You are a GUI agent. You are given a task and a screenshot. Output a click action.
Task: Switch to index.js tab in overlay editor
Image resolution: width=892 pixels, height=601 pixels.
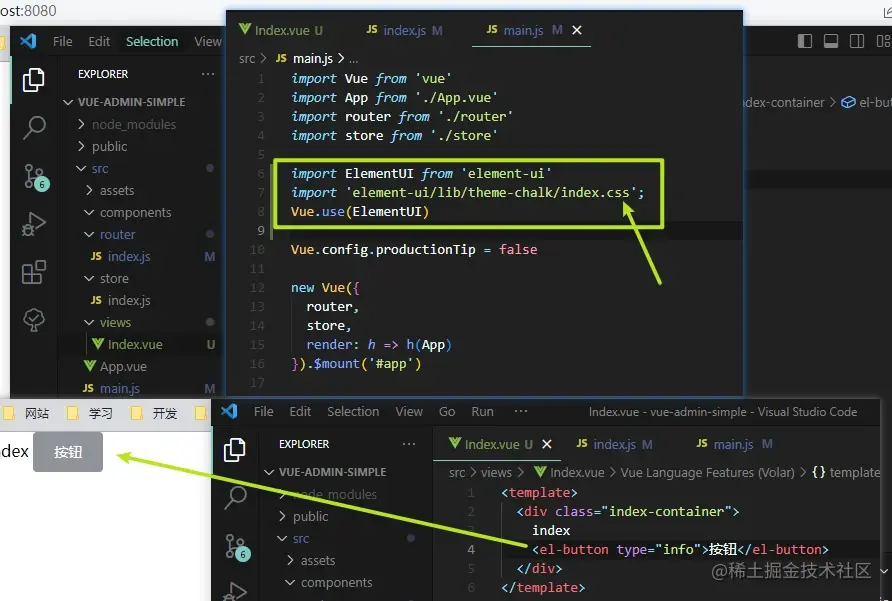pyautogui.click(x=404, y=30)
